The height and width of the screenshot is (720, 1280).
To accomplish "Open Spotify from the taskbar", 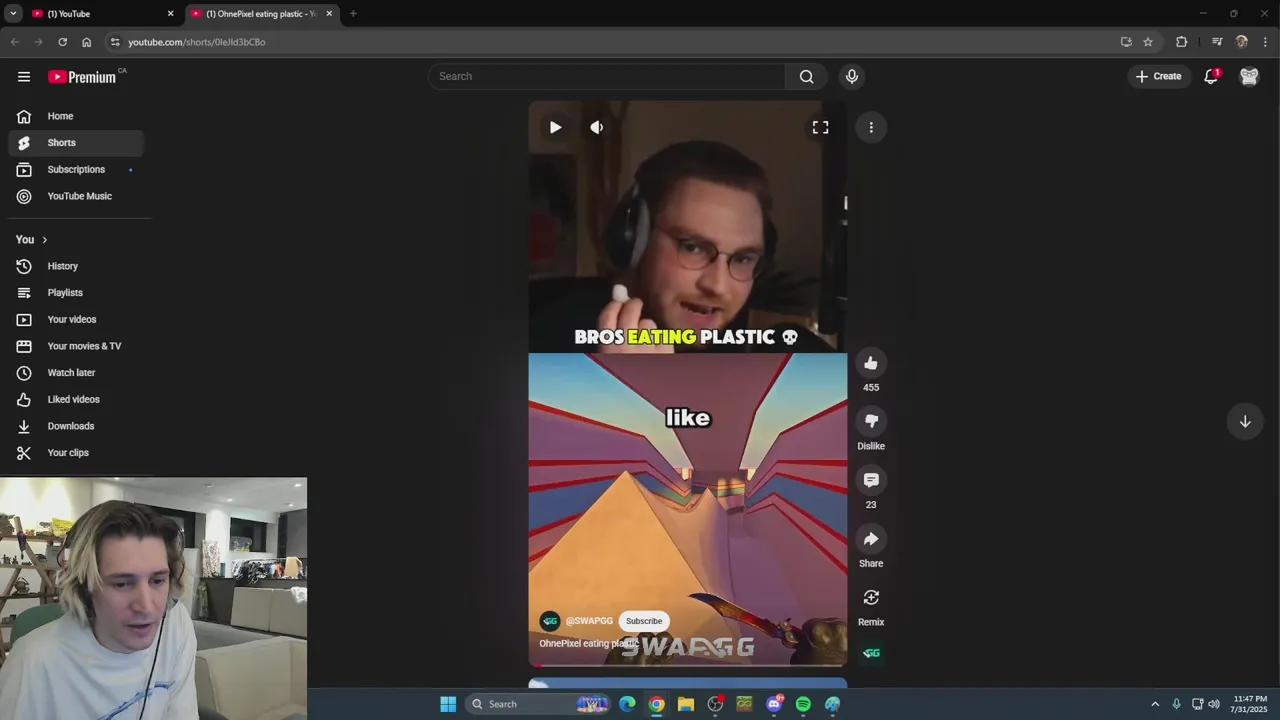I will coord(803,704).
